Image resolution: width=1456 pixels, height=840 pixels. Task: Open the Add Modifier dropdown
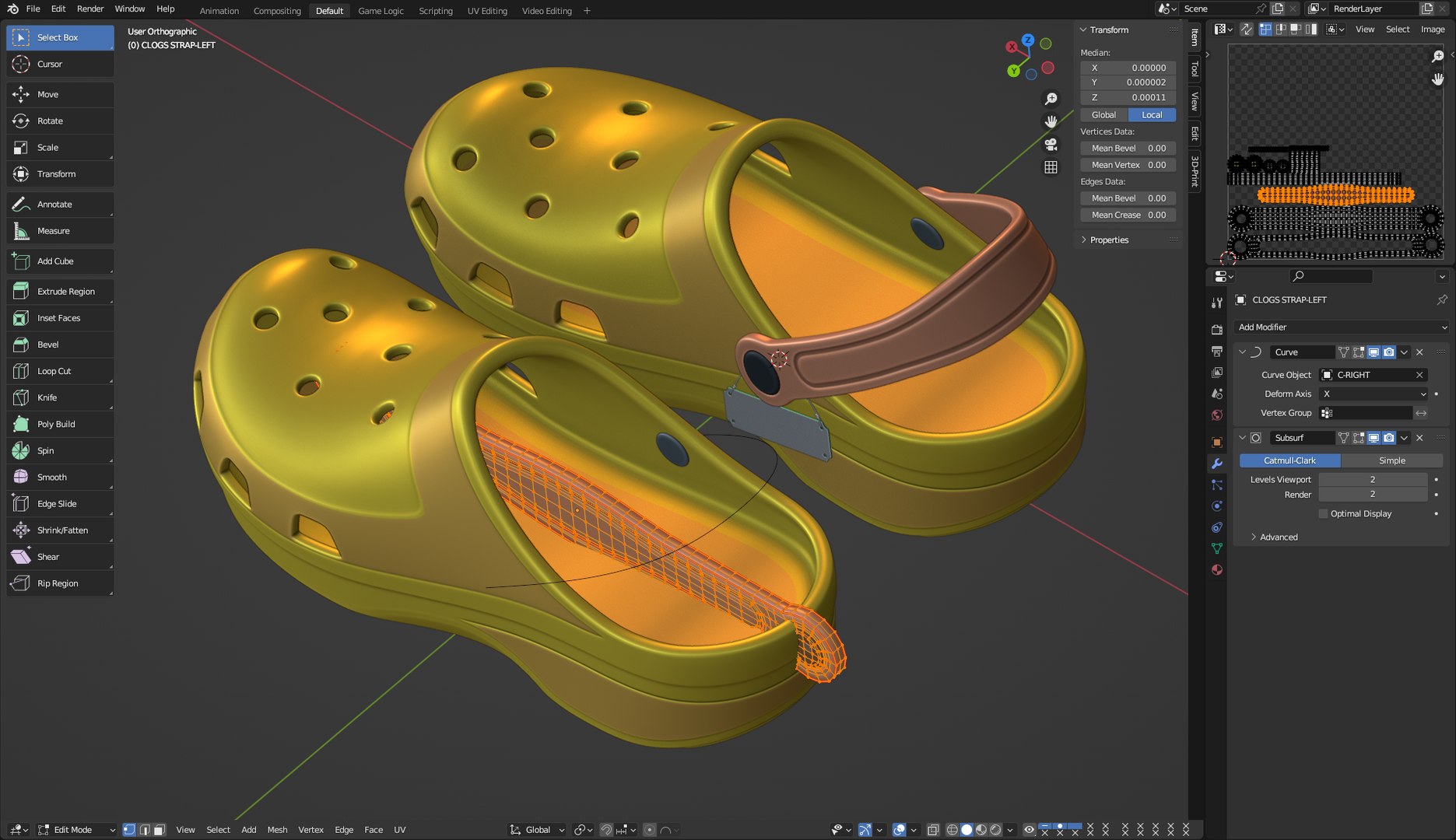pyautogui.click(x=1342, y=327)
